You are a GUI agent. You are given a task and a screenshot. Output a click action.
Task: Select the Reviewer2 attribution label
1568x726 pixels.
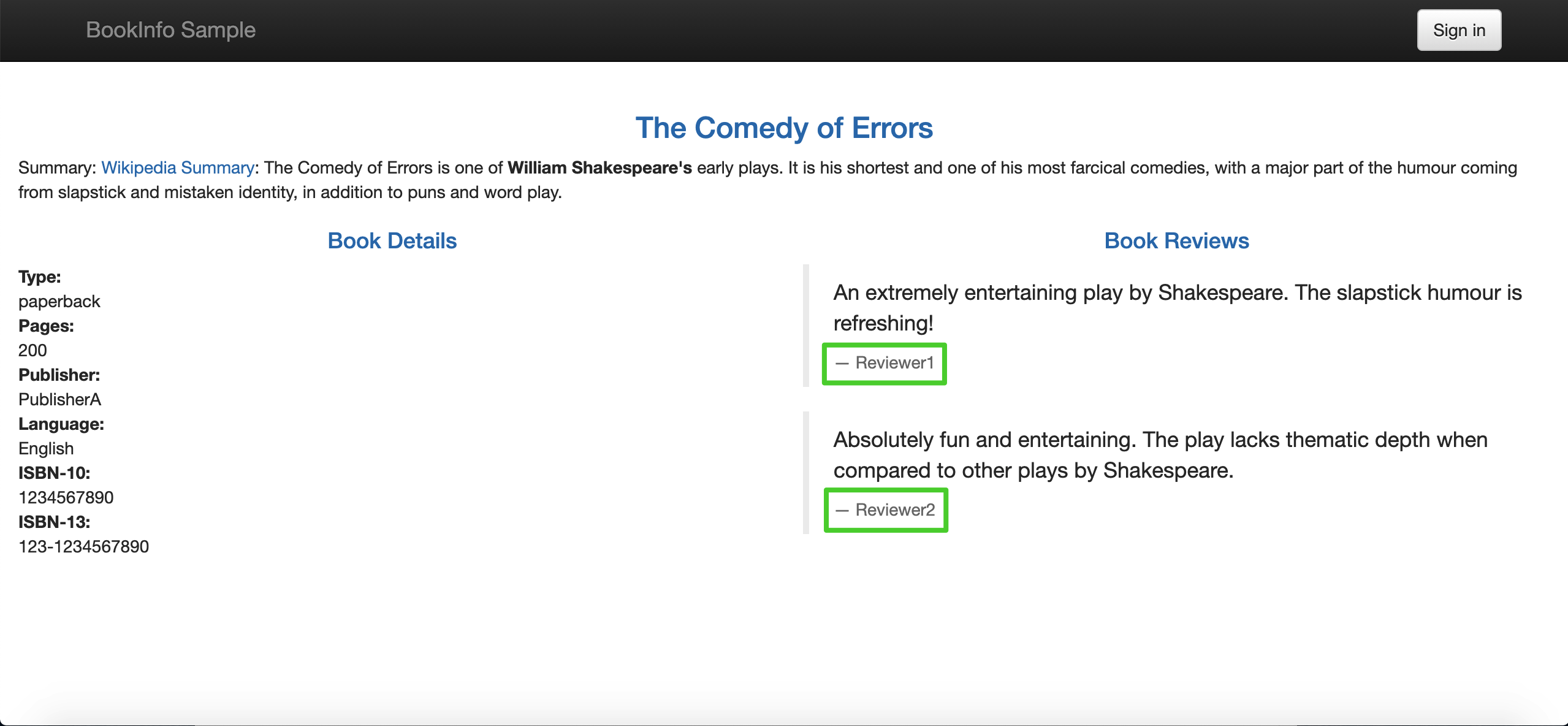(x=885, y=510)
